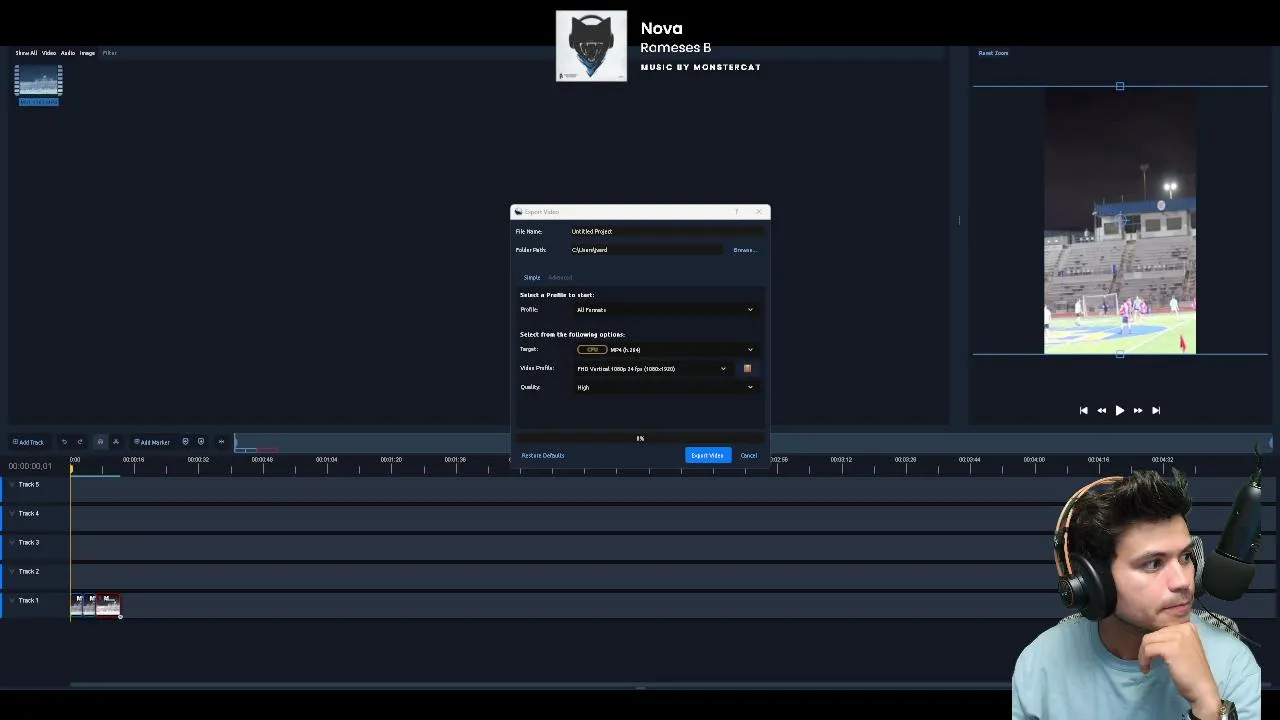This screenshot has width=1280, height=720.
Task: Click the Undo icon in timeline toolbar
Action: (x=64, y=442)
